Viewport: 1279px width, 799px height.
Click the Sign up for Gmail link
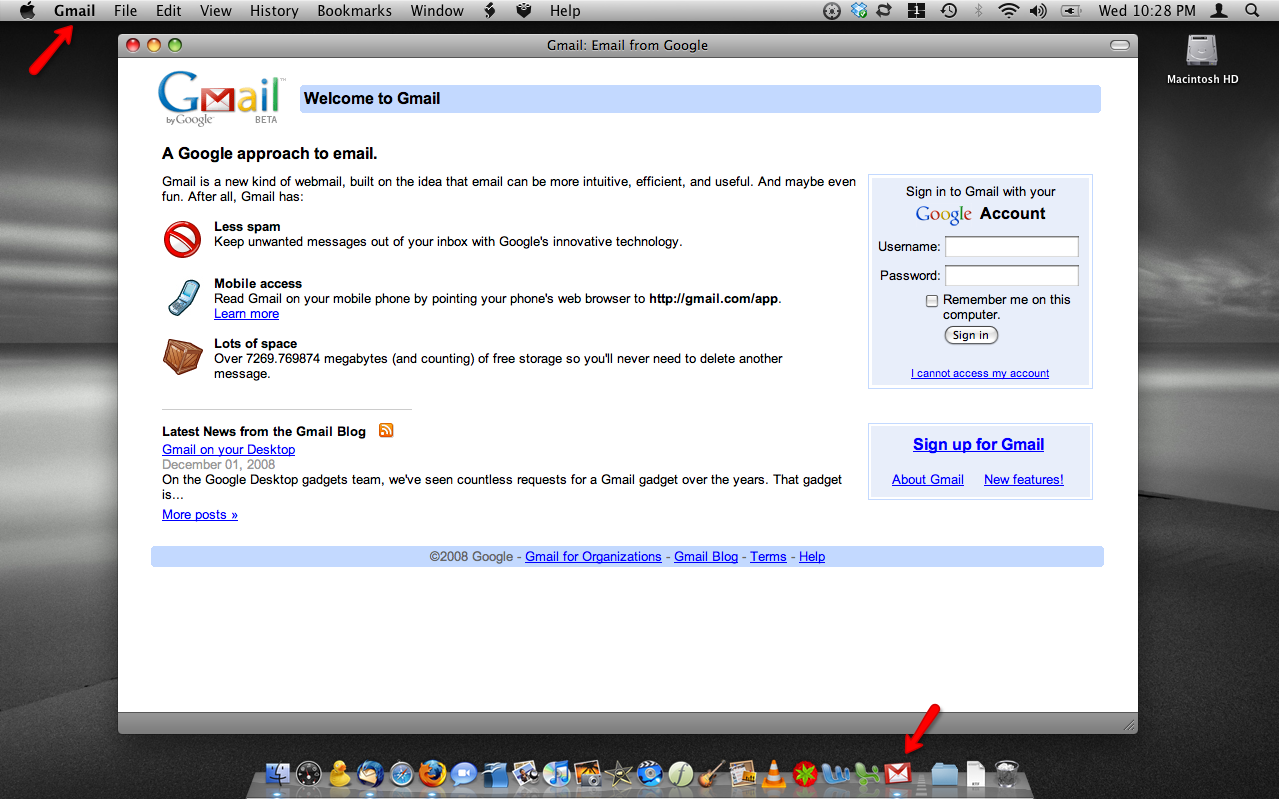tap(978, 444)
